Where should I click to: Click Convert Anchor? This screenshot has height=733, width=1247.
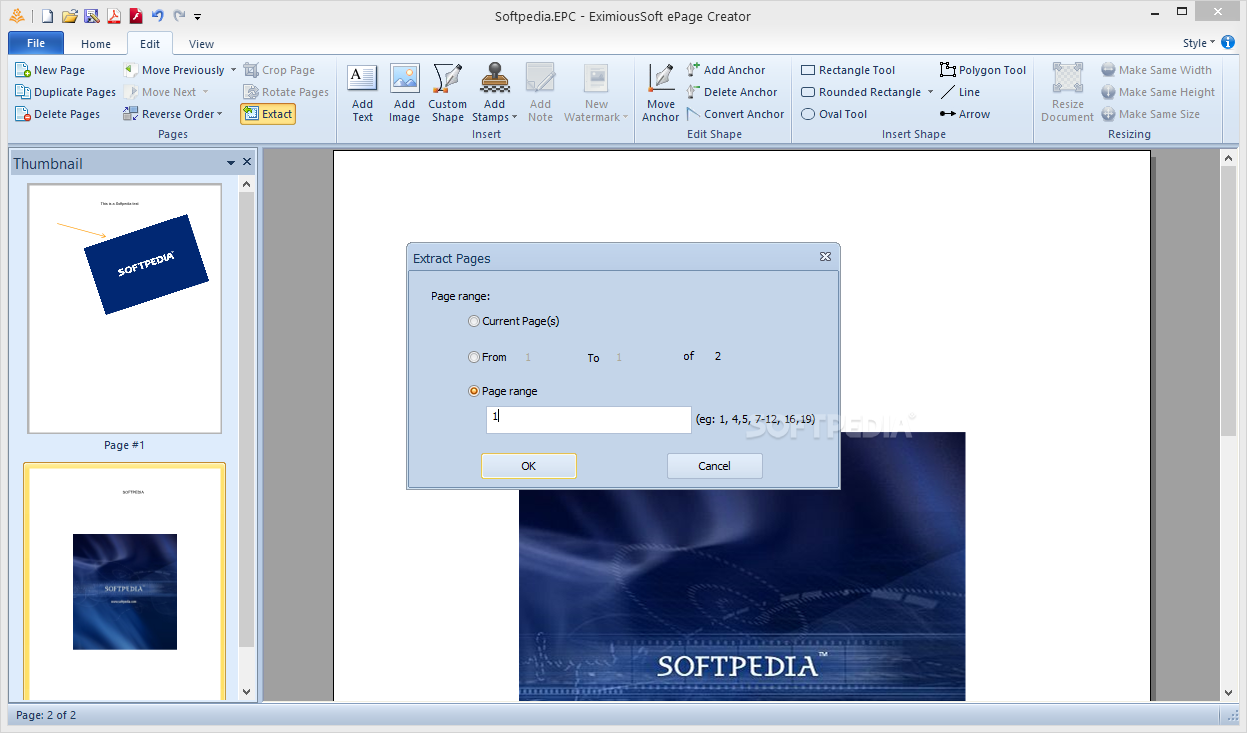(x=735, y=114)
